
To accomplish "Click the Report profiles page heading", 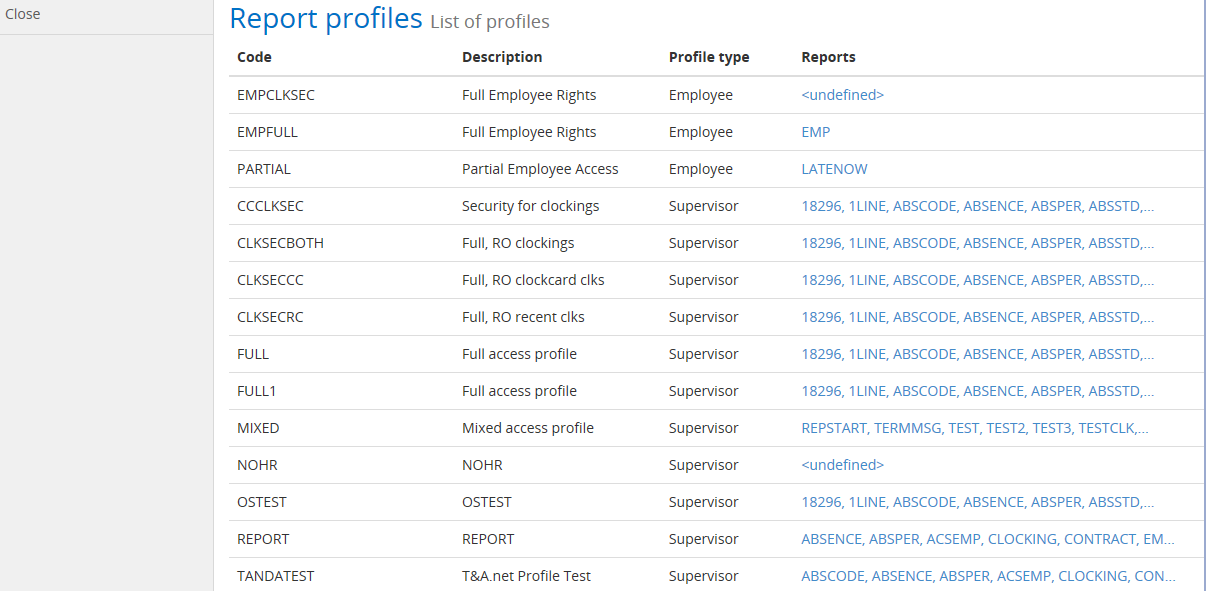I will click(326, 19).
